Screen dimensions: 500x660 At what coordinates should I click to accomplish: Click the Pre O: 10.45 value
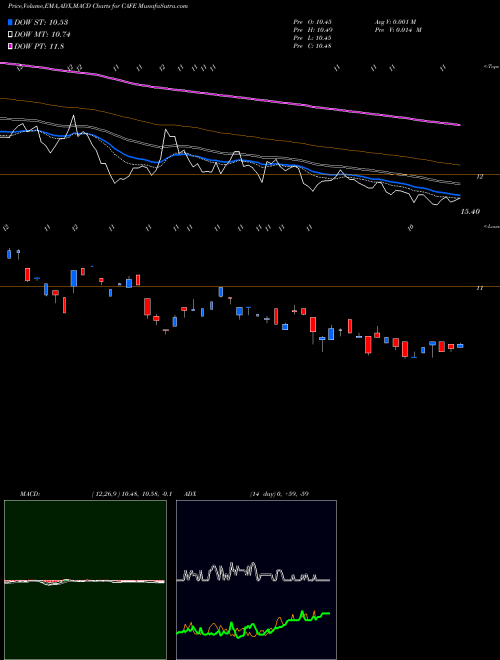[x=313, y=22]
